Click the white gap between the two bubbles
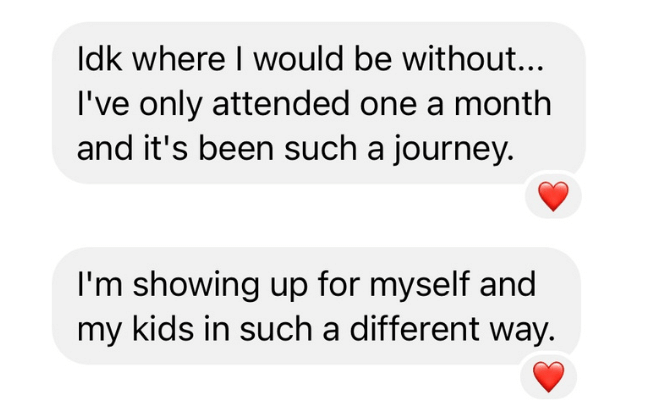This screenshot has width=650, height=400. coord(300,218)
